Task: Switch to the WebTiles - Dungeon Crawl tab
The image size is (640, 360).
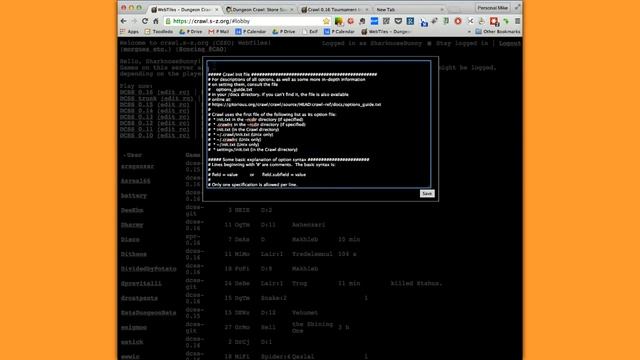Action: (x=184, y=9)
